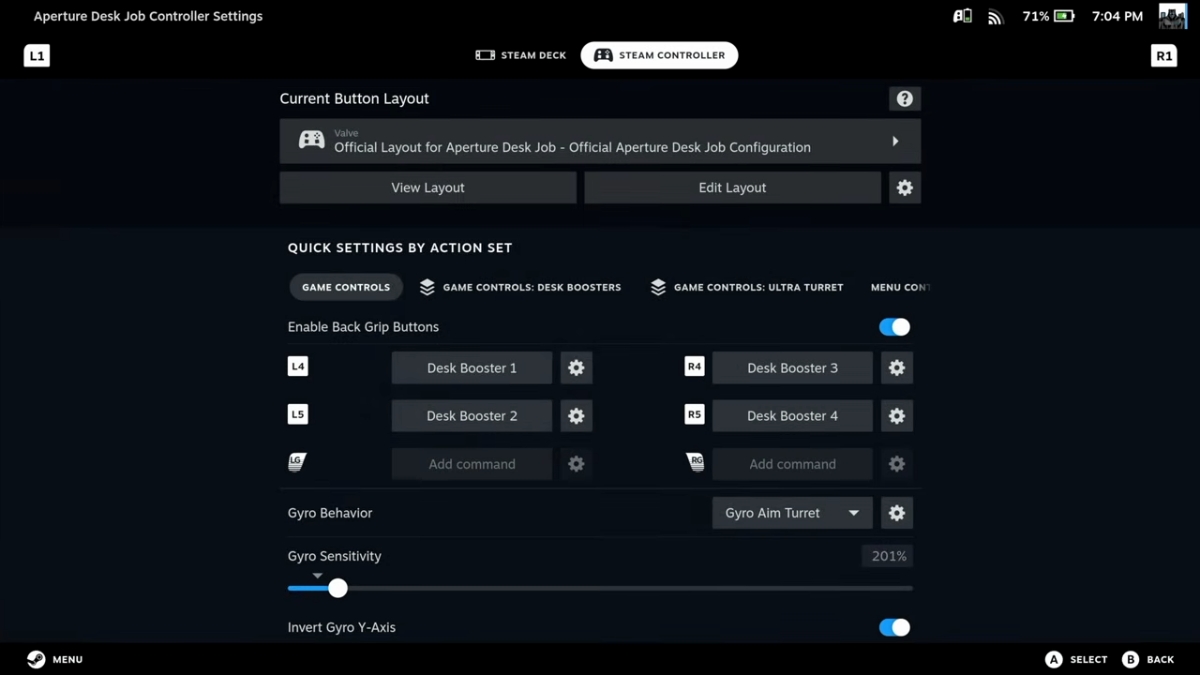Open the Gyro Aim Turret dropdown

coord(792,513)
